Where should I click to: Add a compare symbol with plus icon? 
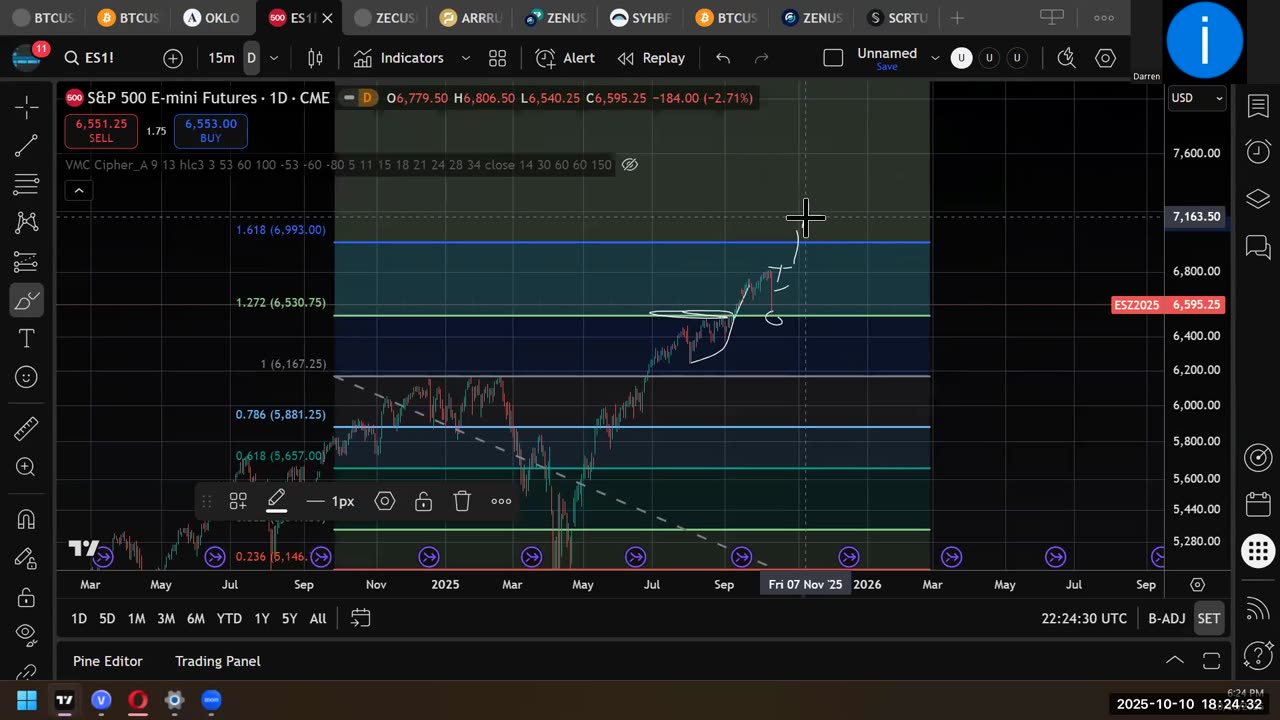pyautogui.click(x=173, y=58)
